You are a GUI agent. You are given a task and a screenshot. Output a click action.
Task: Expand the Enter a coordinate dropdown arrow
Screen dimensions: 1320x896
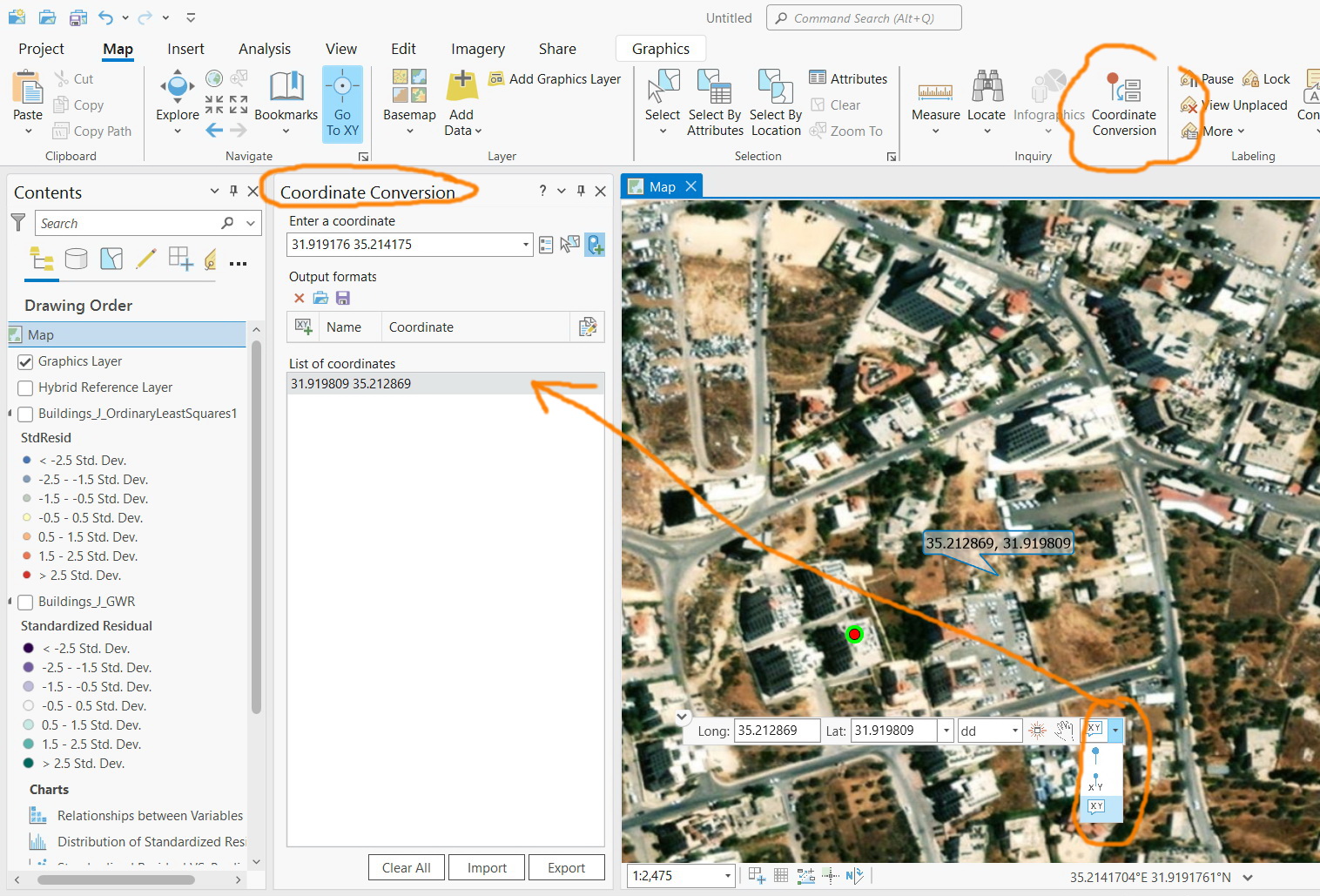tap(526, 245)
